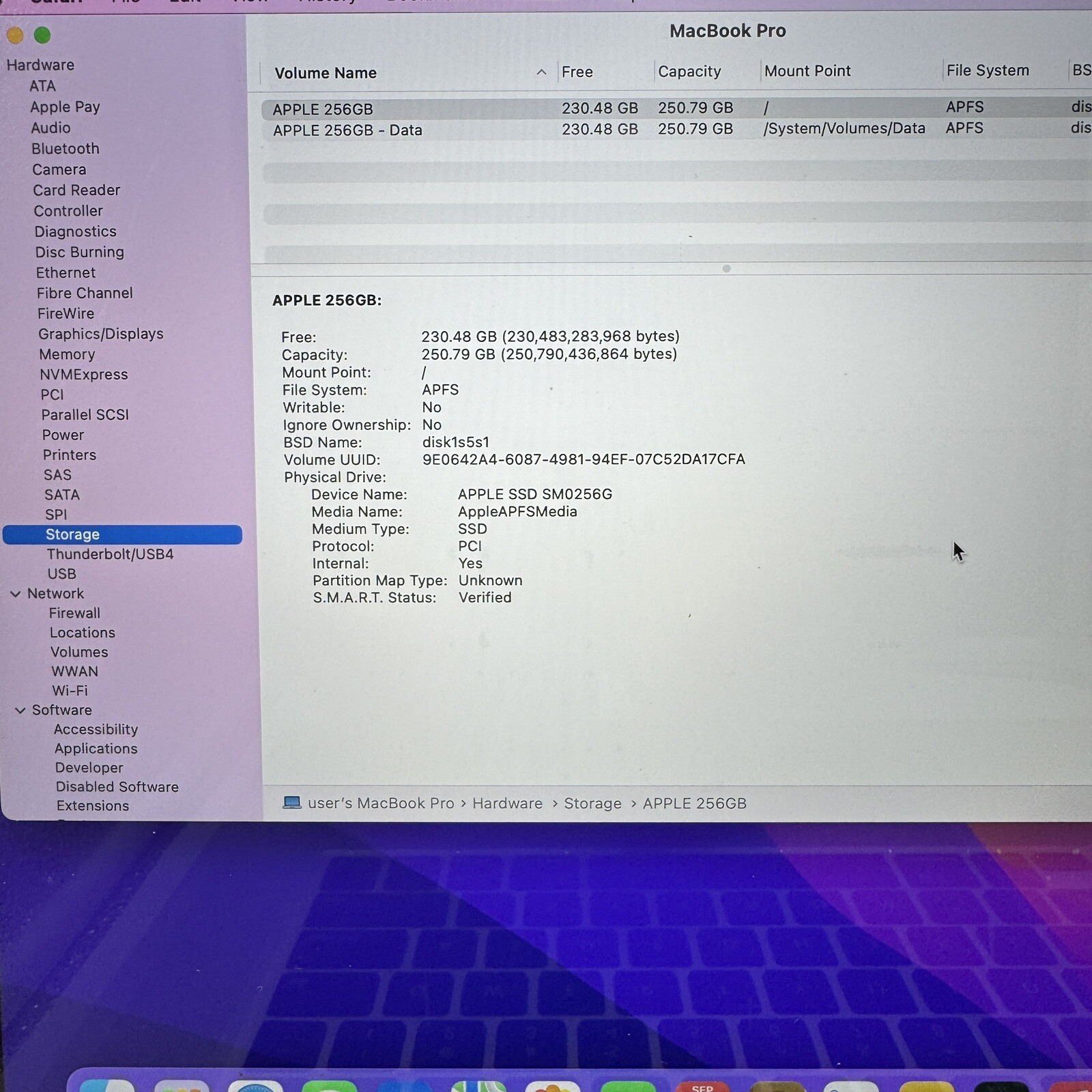Select Printers in the sidebar
The image size is (1092, 1092).
tap(70, 455)
